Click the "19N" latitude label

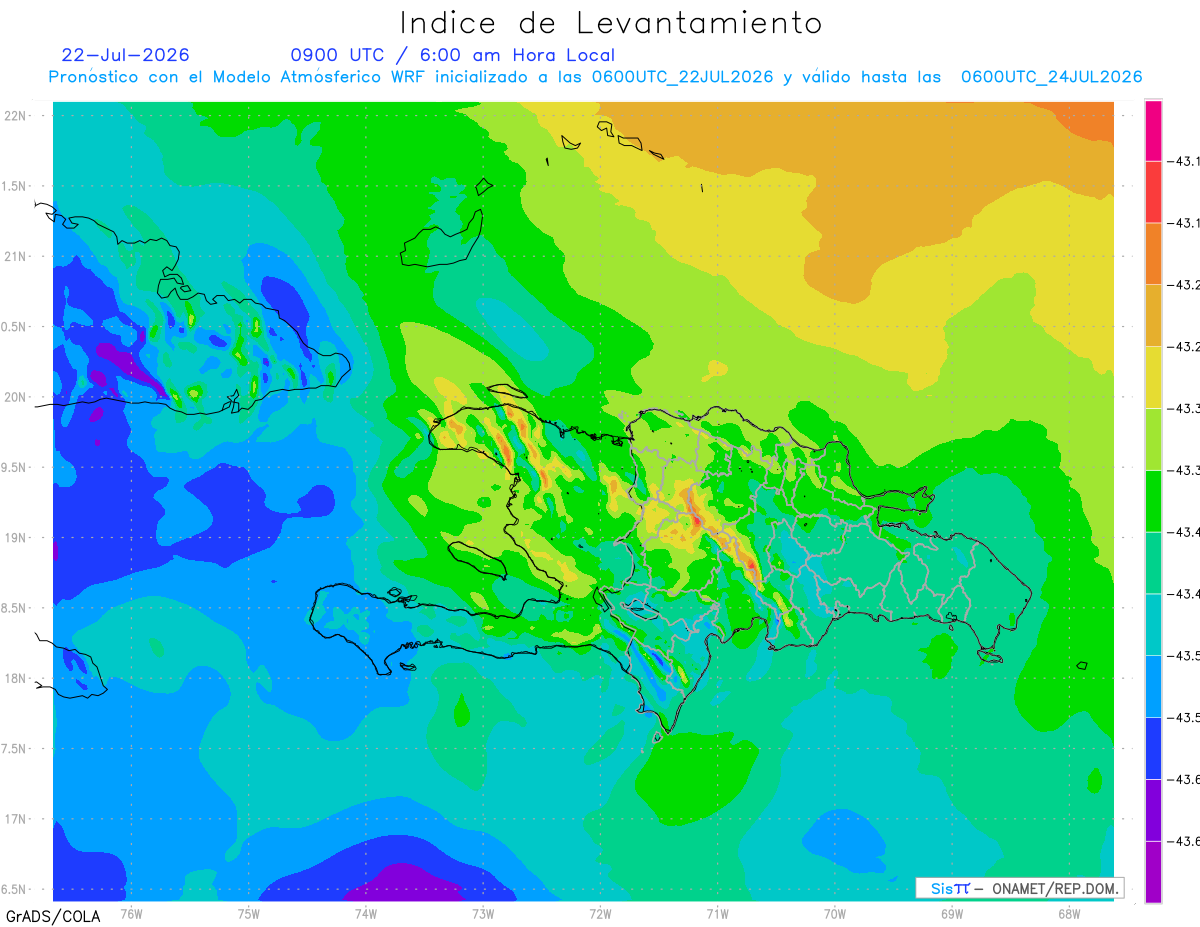pos(17,538)
